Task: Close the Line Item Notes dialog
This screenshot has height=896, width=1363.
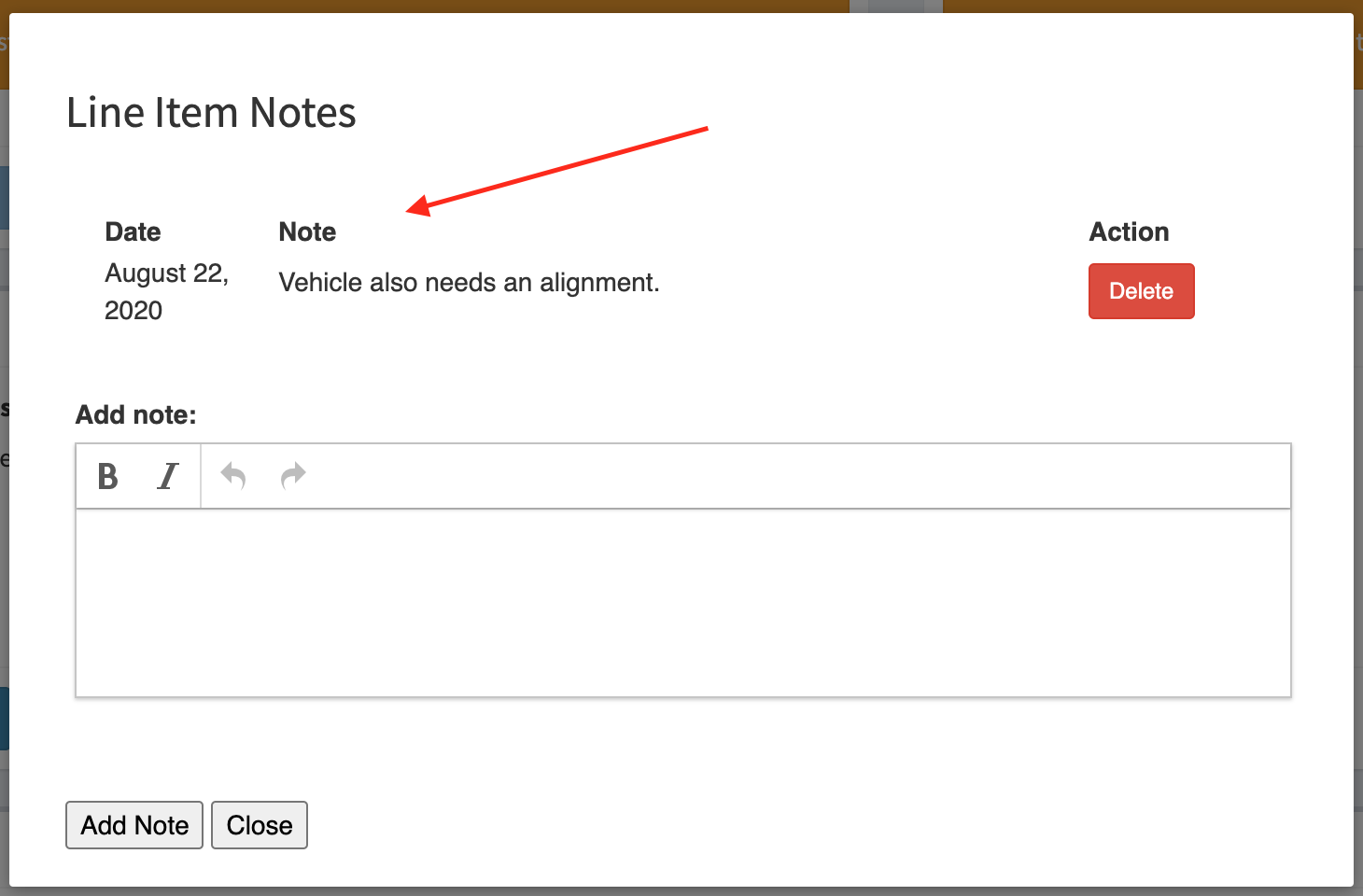Action: [259, 824]
